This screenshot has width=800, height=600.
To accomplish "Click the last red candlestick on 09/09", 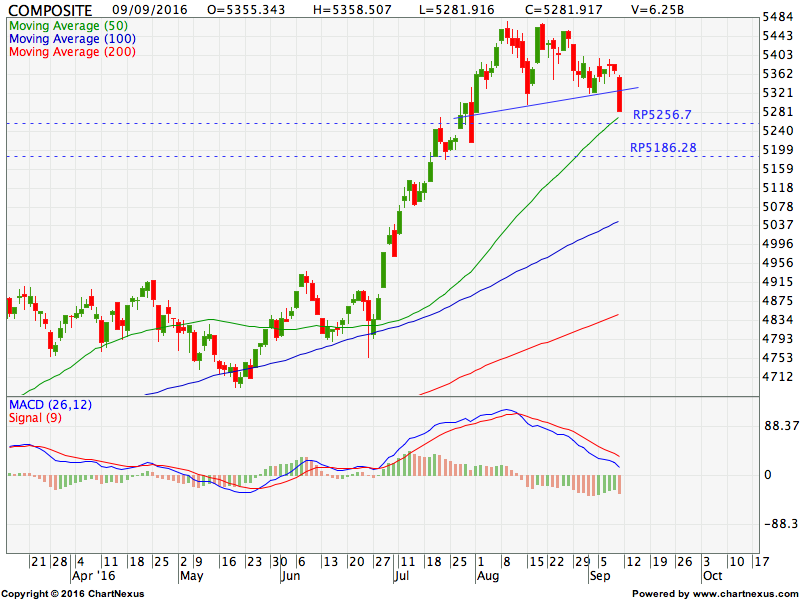I will coord(620,94).
